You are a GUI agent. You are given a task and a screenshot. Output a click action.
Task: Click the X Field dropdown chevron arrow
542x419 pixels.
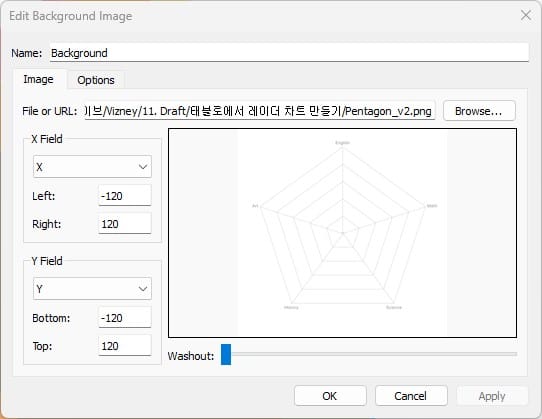(x=143, y=167)
